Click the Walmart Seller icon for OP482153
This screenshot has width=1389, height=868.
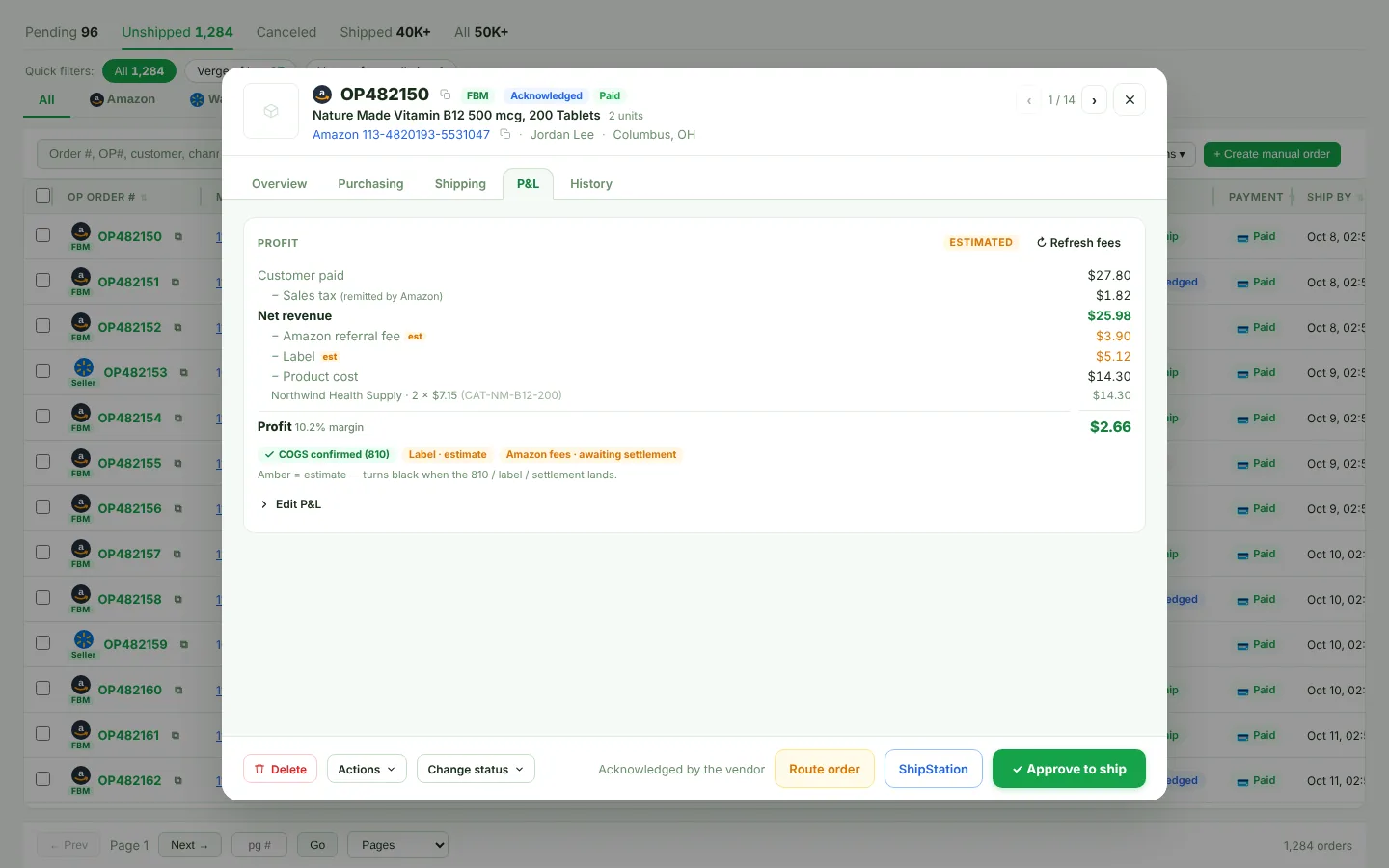[x=84, y=367]
